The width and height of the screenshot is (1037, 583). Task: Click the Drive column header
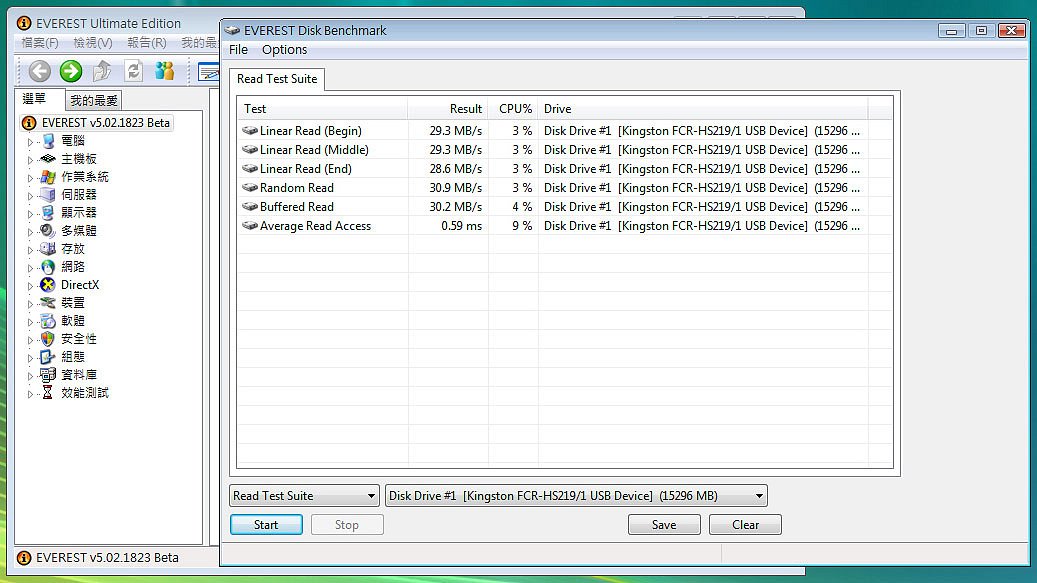click(703, 108)
